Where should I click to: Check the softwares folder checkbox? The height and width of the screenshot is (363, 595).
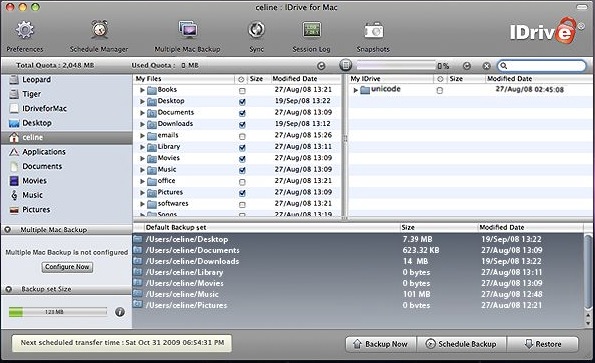pos(242,205)
